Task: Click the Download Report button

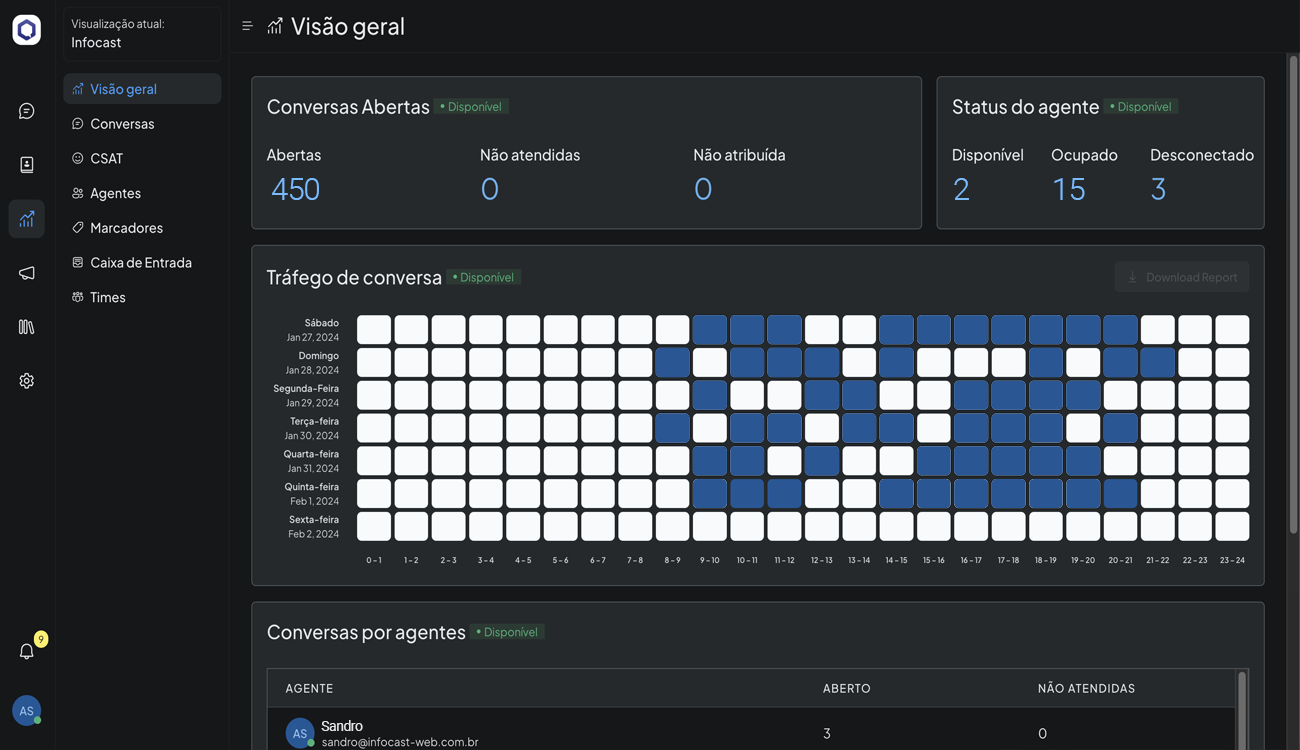Action: [x=1181, y=277]
